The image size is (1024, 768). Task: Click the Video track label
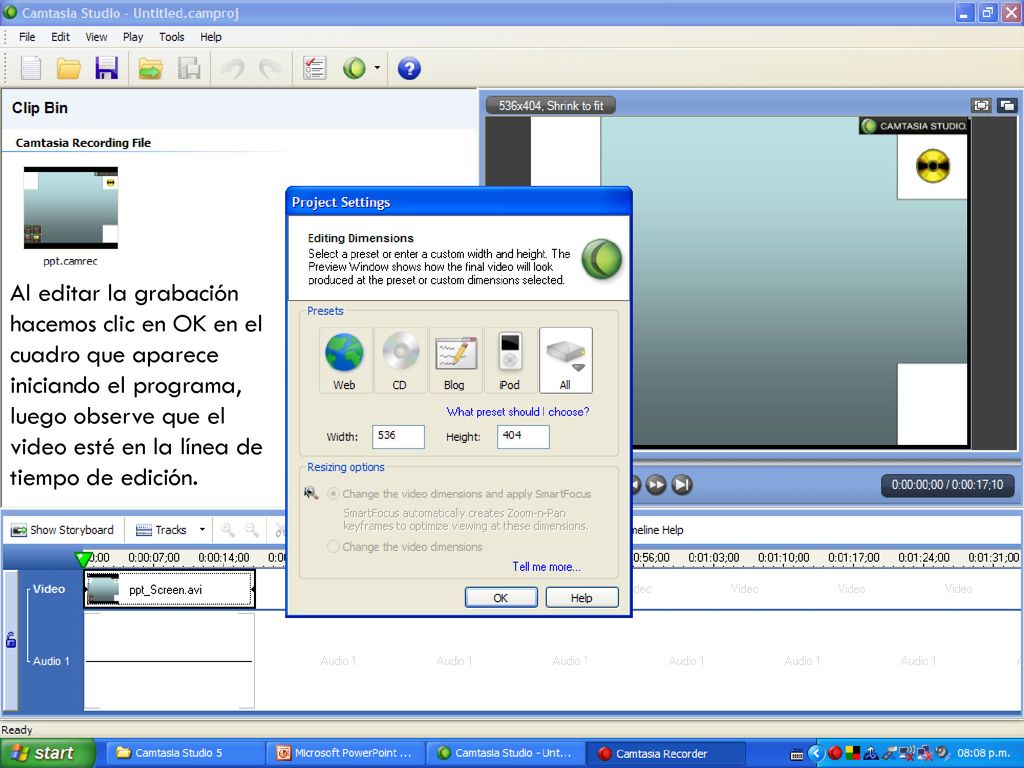pyautogui.click(x=49, y=588)
